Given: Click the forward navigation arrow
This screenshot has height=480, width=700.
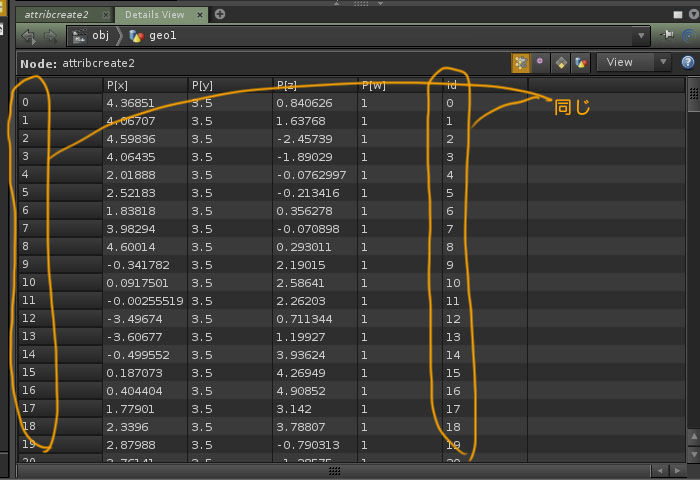Looking at the screenshot, I should click(49, 36).
